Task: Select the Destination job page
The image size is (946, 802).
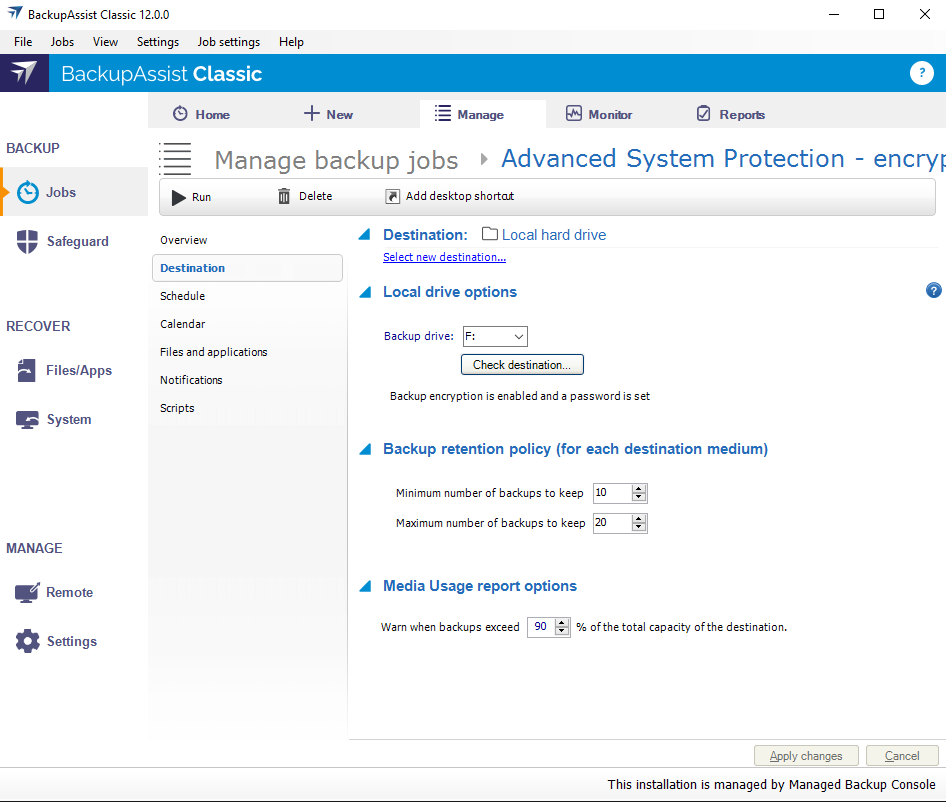Action: click(x=247, y=268)
